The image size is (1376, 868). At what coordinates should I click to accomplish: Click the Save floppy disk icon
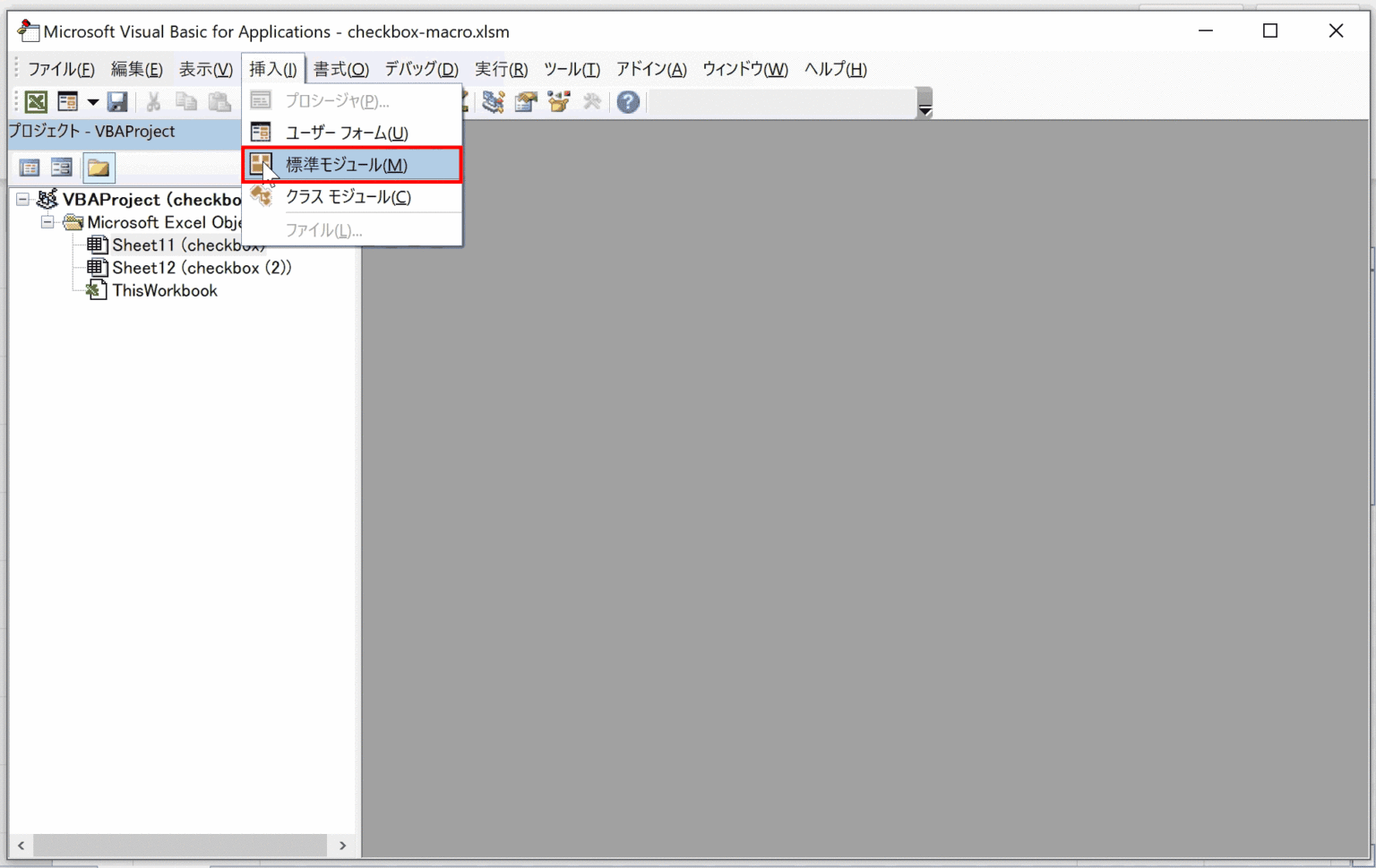coord(117,102)
